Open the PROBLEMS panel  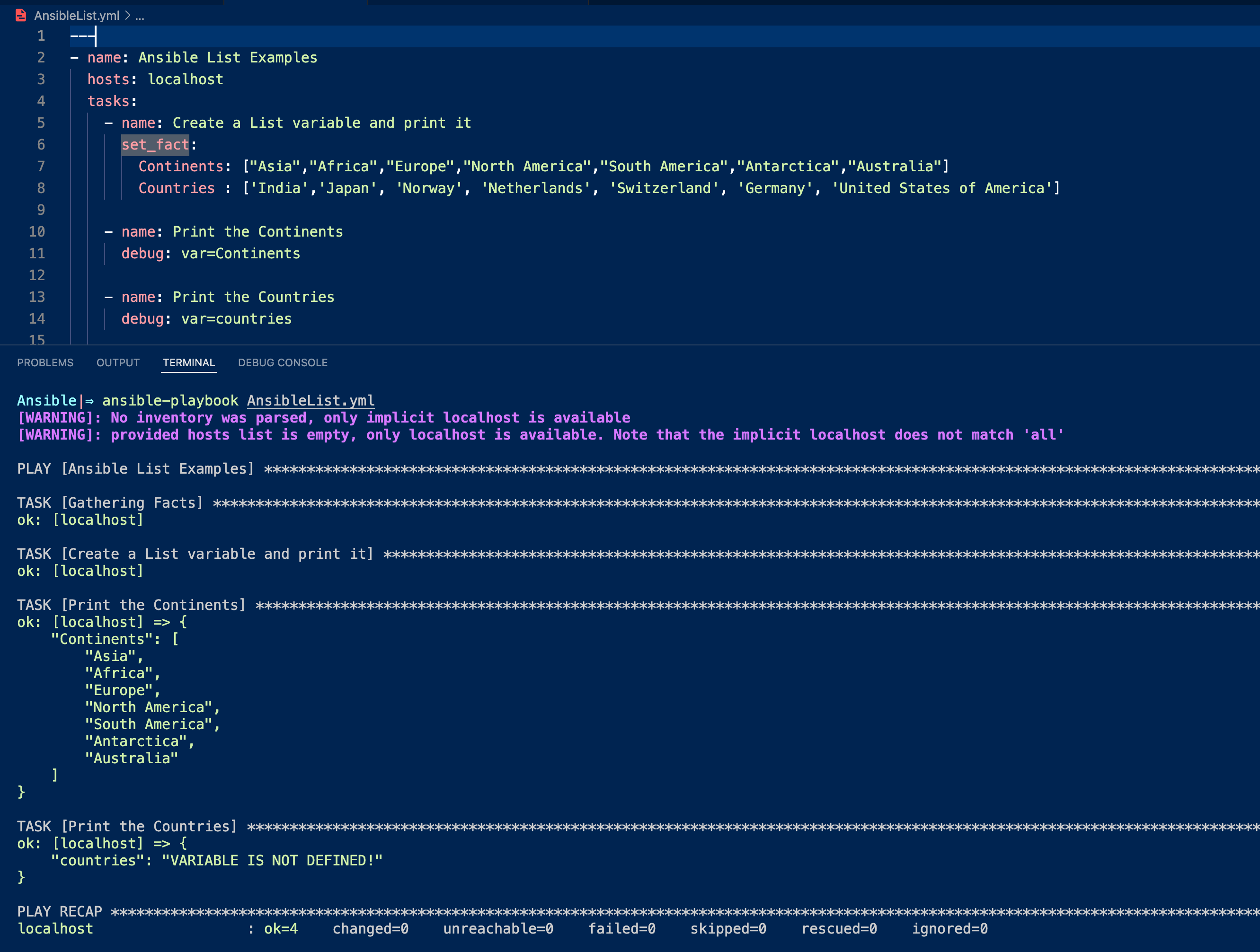tap(45, 363)
